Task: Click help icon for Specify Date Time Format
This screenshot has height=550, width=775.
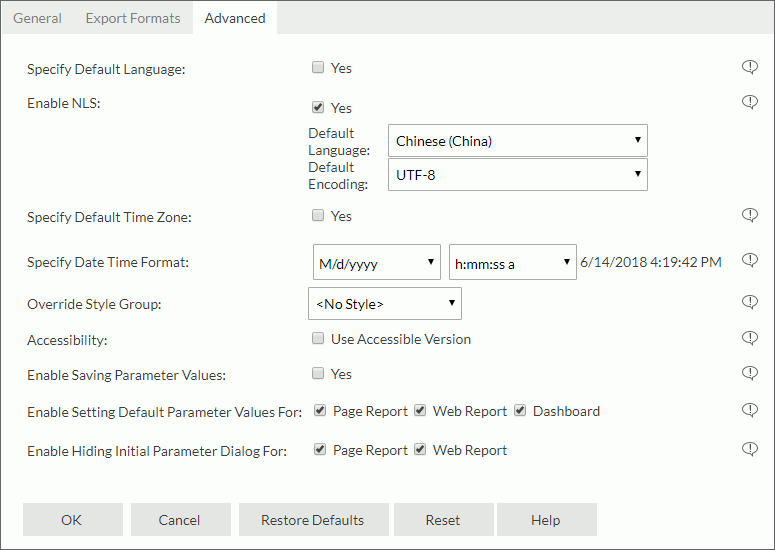Action: pos(750,261)
